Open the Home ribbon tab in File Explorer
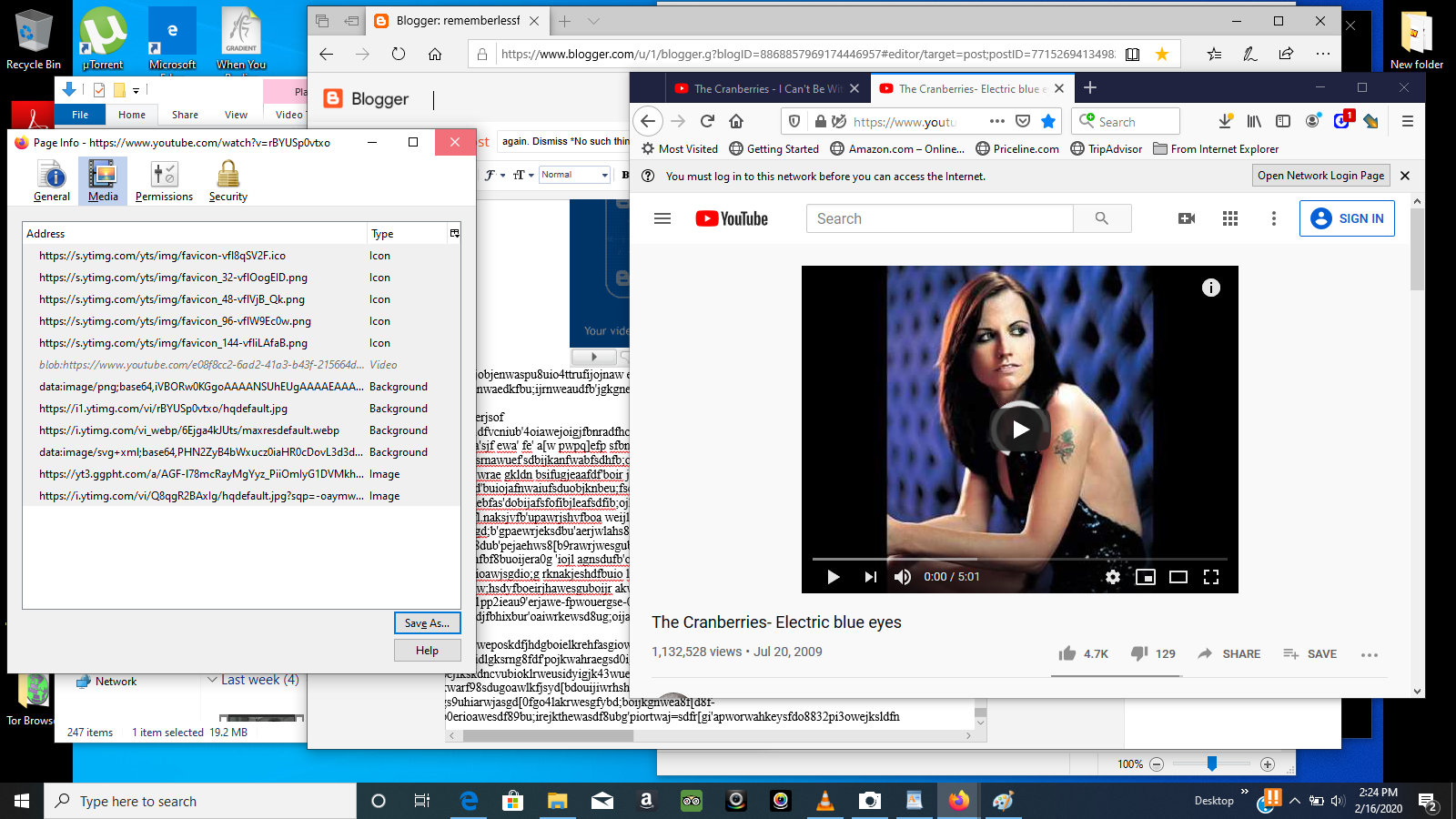Image resolution: width=1456 pixels, height=819 pixels. (x=132, y=115)
